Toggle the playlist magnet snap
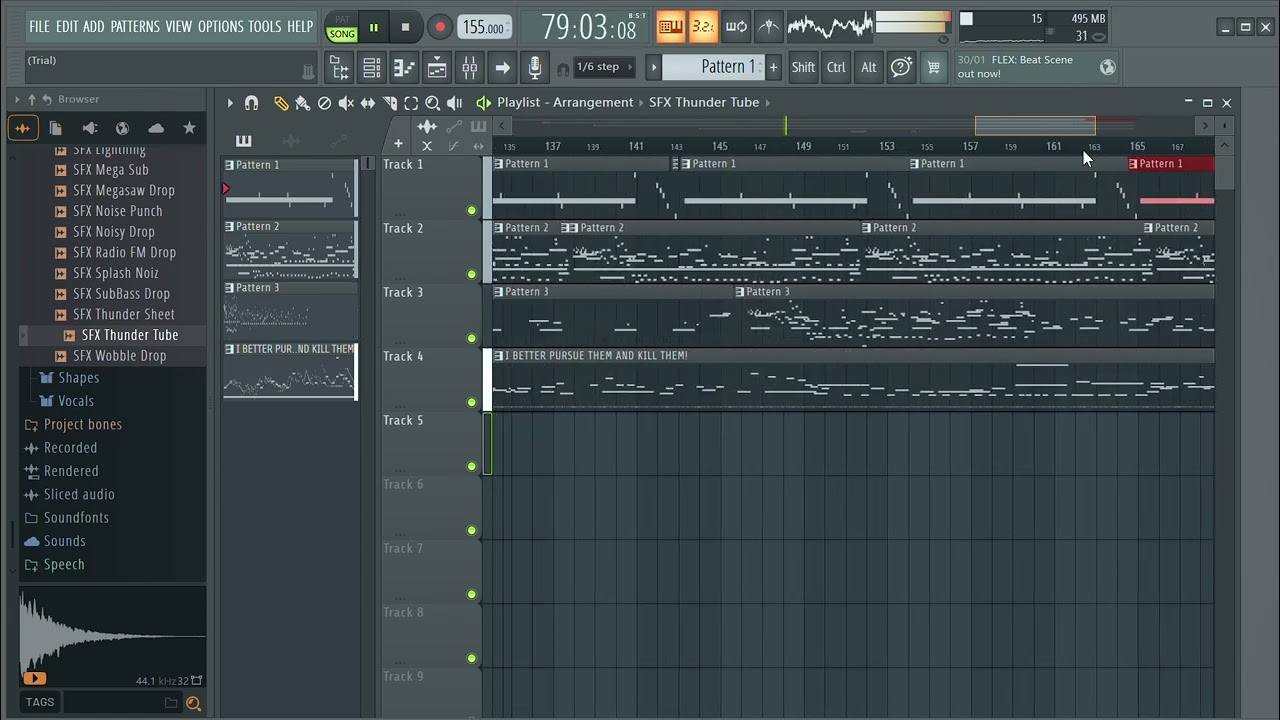 click(251, 103)
